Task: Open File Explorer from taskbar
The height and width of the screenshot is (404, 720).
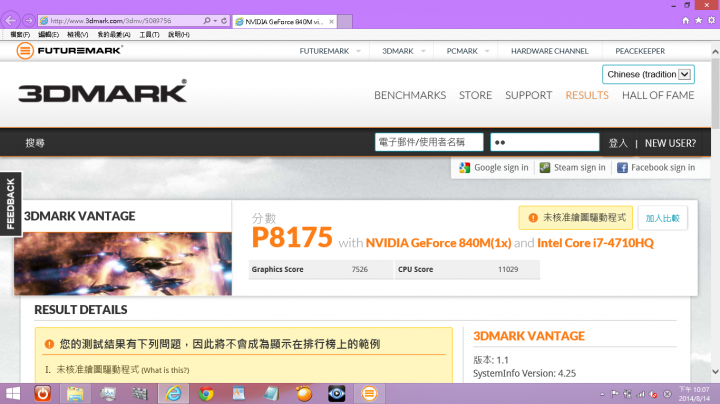Action: [75, 393]
